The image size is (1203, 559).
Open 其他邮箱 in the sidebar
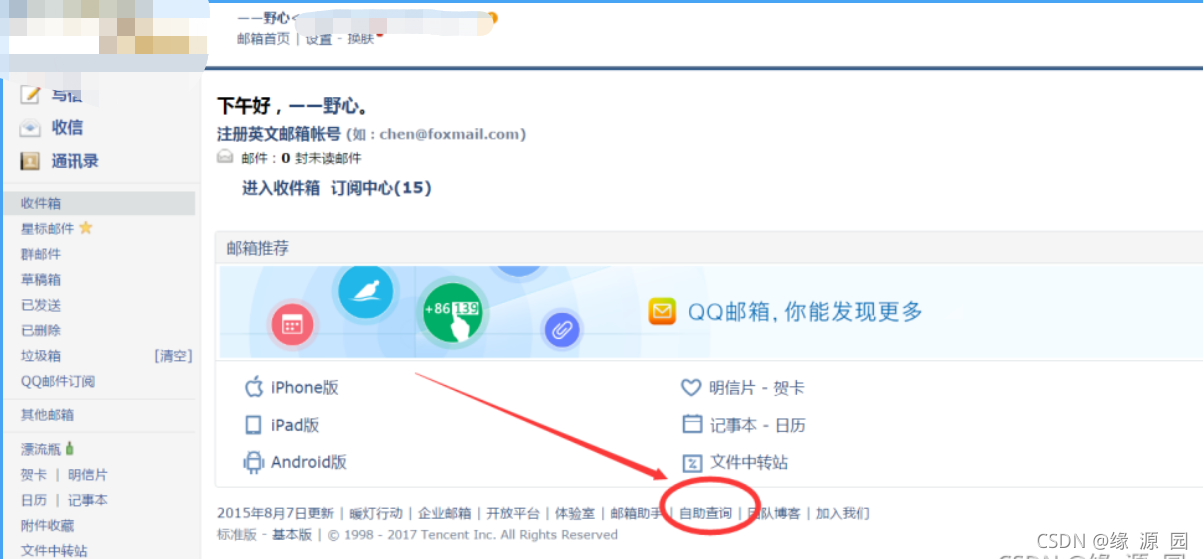click(x=48, y=415)
